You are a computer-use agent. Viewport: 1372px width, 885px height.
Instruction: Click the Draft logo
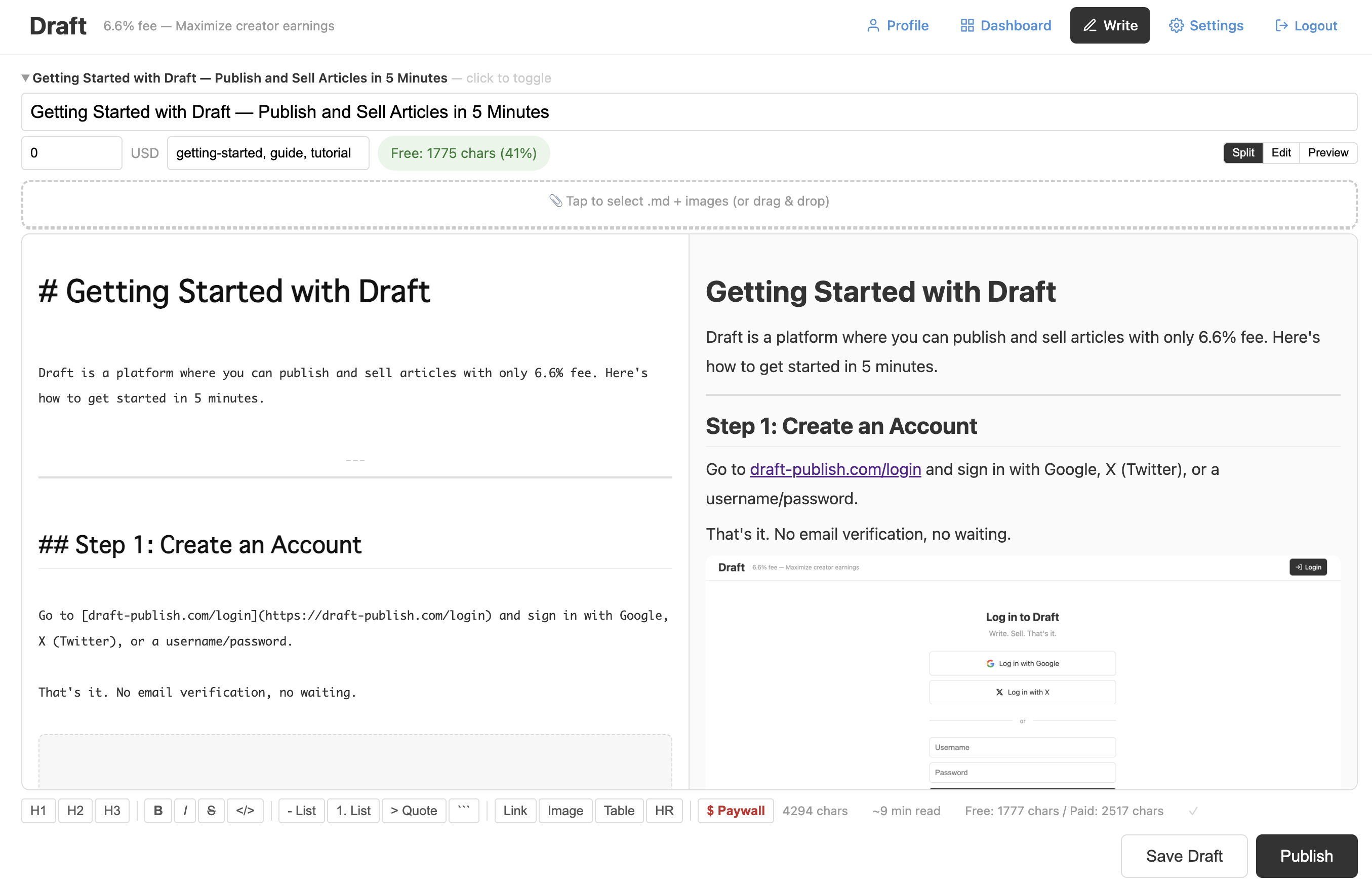click(58, 26)
